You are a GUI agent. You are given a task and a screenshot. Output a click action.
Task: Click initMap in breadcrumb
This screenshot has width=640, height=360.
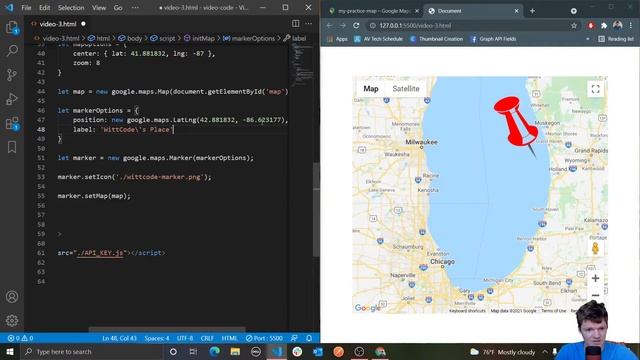point(199,38)
